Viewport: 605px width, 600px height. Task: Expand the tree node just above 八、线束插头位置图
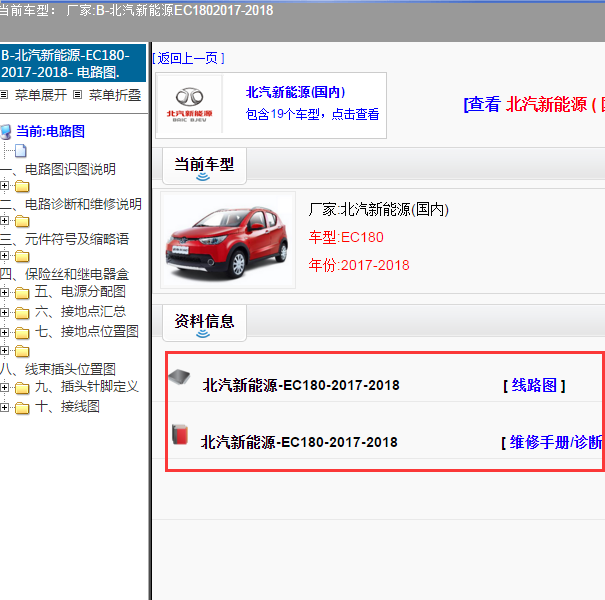tap(4, 350)
